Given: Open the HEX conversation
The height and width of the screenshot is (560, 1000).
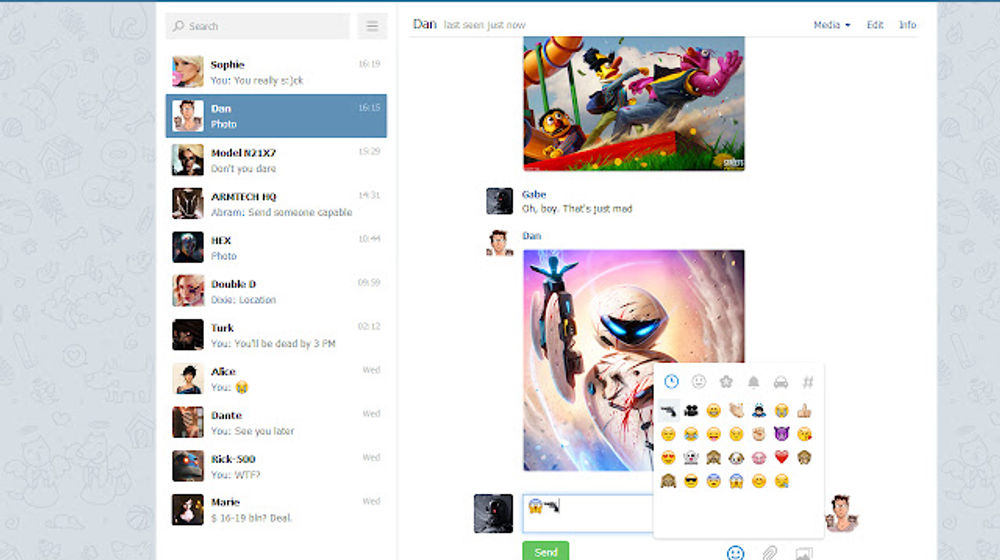Looking at the screenshot, I should [x=276, y=247].
